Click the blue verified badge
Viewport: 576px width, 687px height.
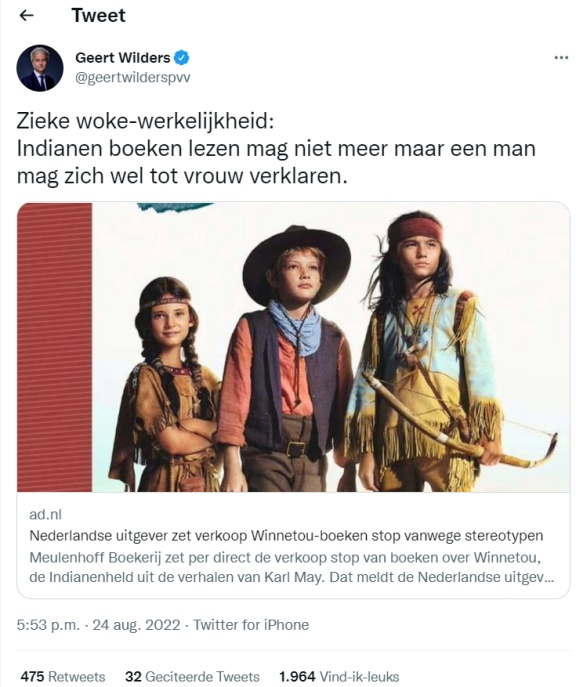pos(182,57)
